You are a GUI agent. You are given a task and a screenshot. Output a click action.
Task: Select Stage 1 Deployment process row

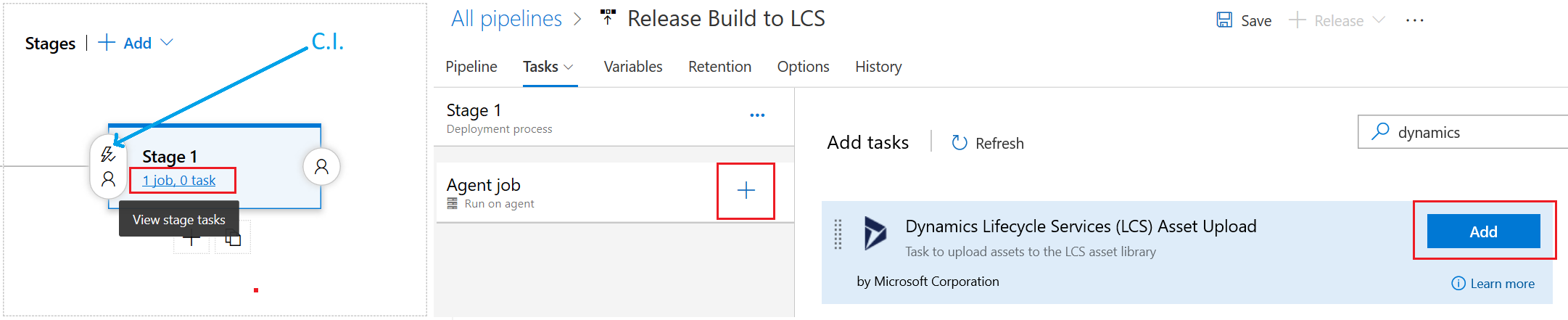614,118
